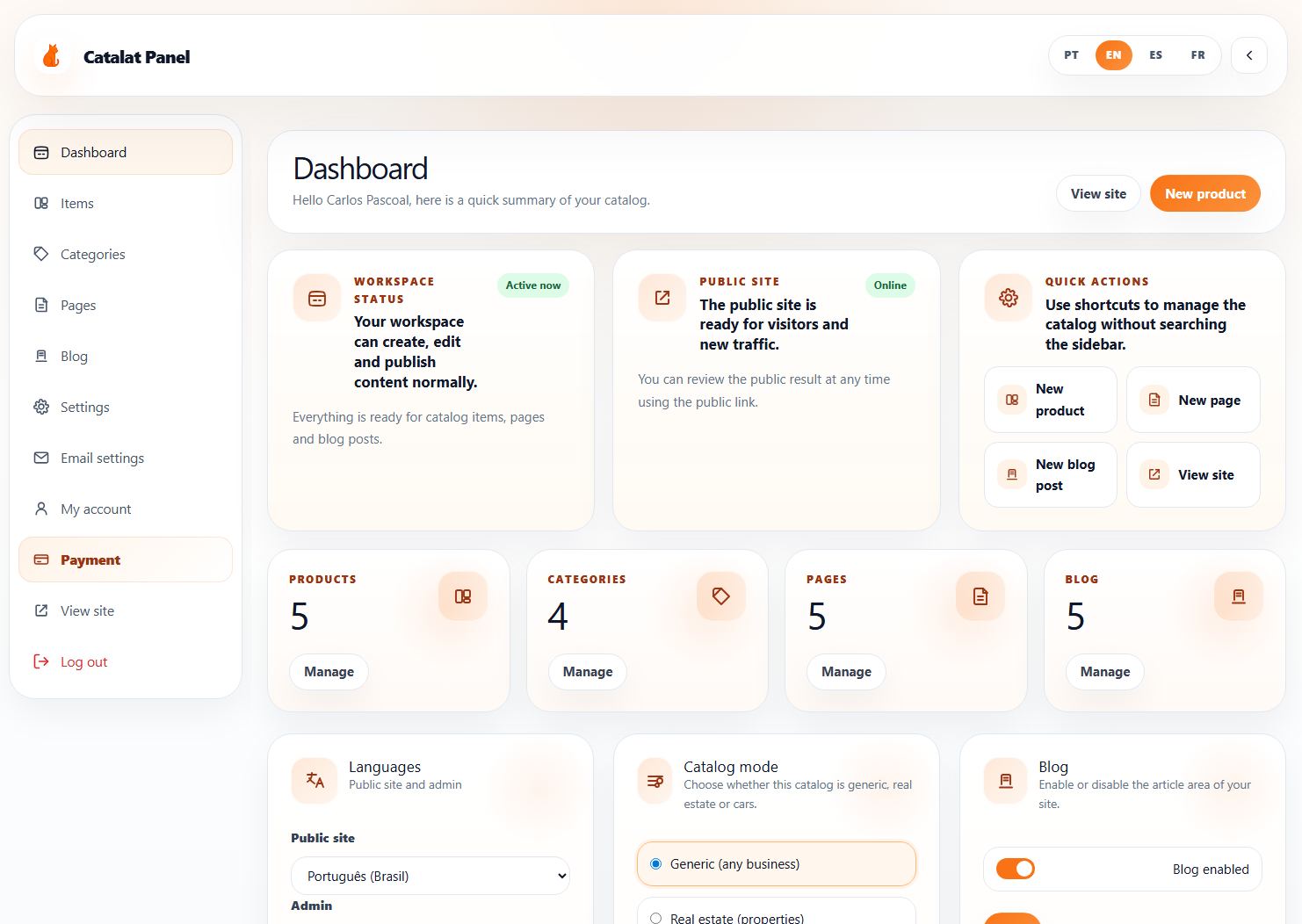The image size is (1302, 924).
Task: Click Manage under Categories
Action: pyautogui.click(x=588, y=672)
